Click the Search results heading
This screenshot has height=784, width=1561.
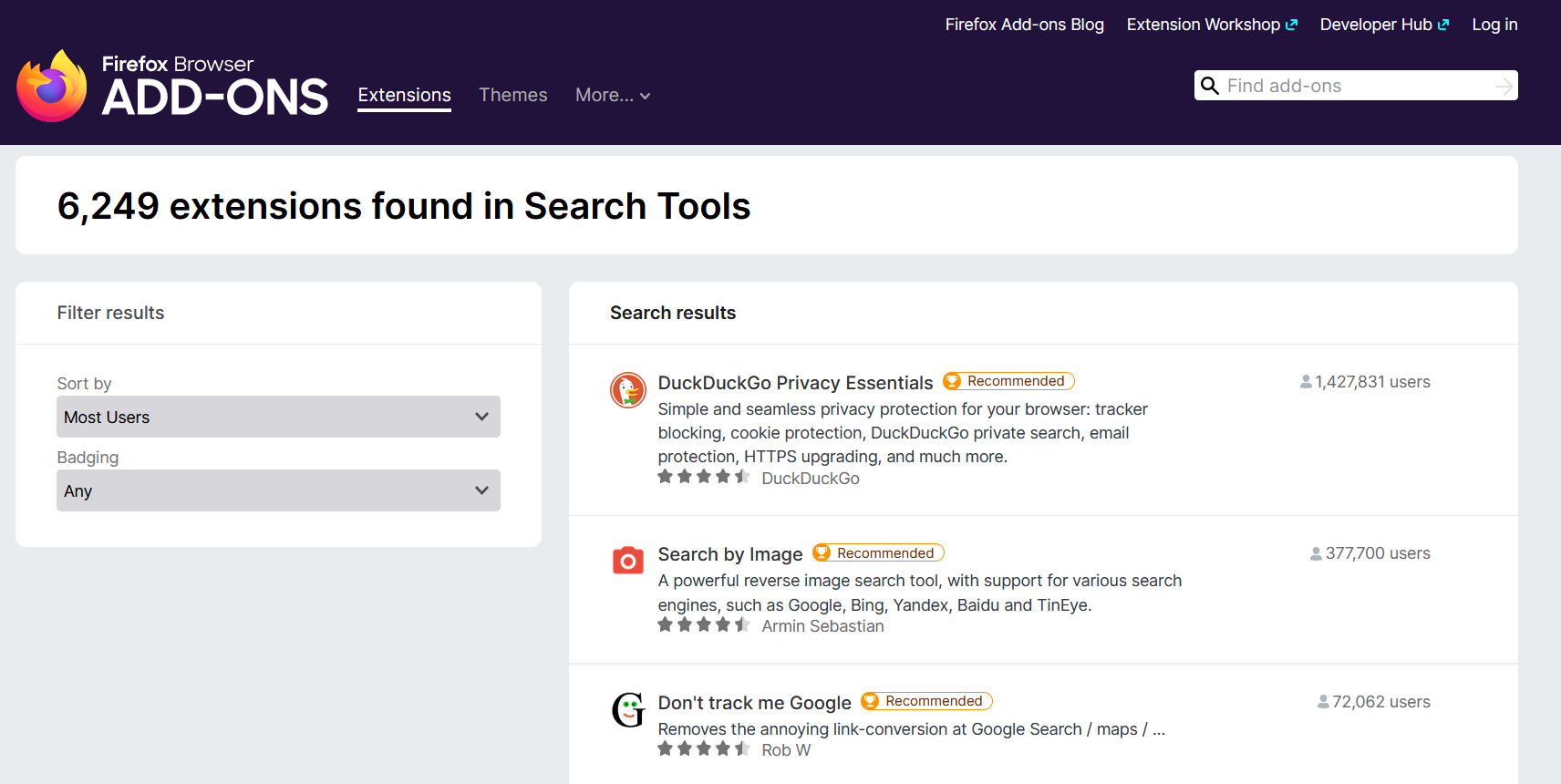[x=673, y=313]
